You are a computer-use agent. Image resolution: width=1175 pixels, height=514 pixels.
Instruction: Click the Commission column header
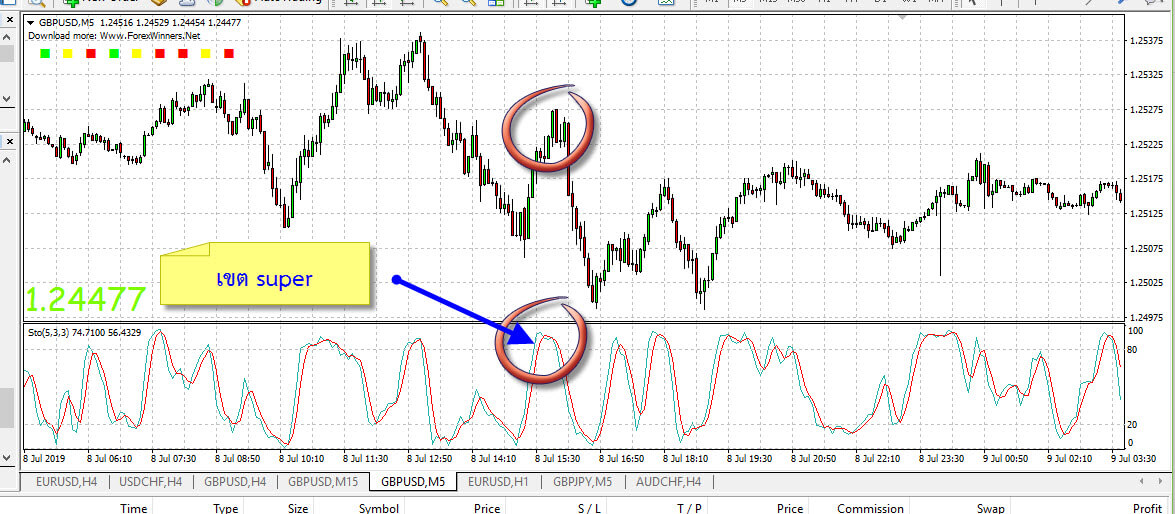870,508
